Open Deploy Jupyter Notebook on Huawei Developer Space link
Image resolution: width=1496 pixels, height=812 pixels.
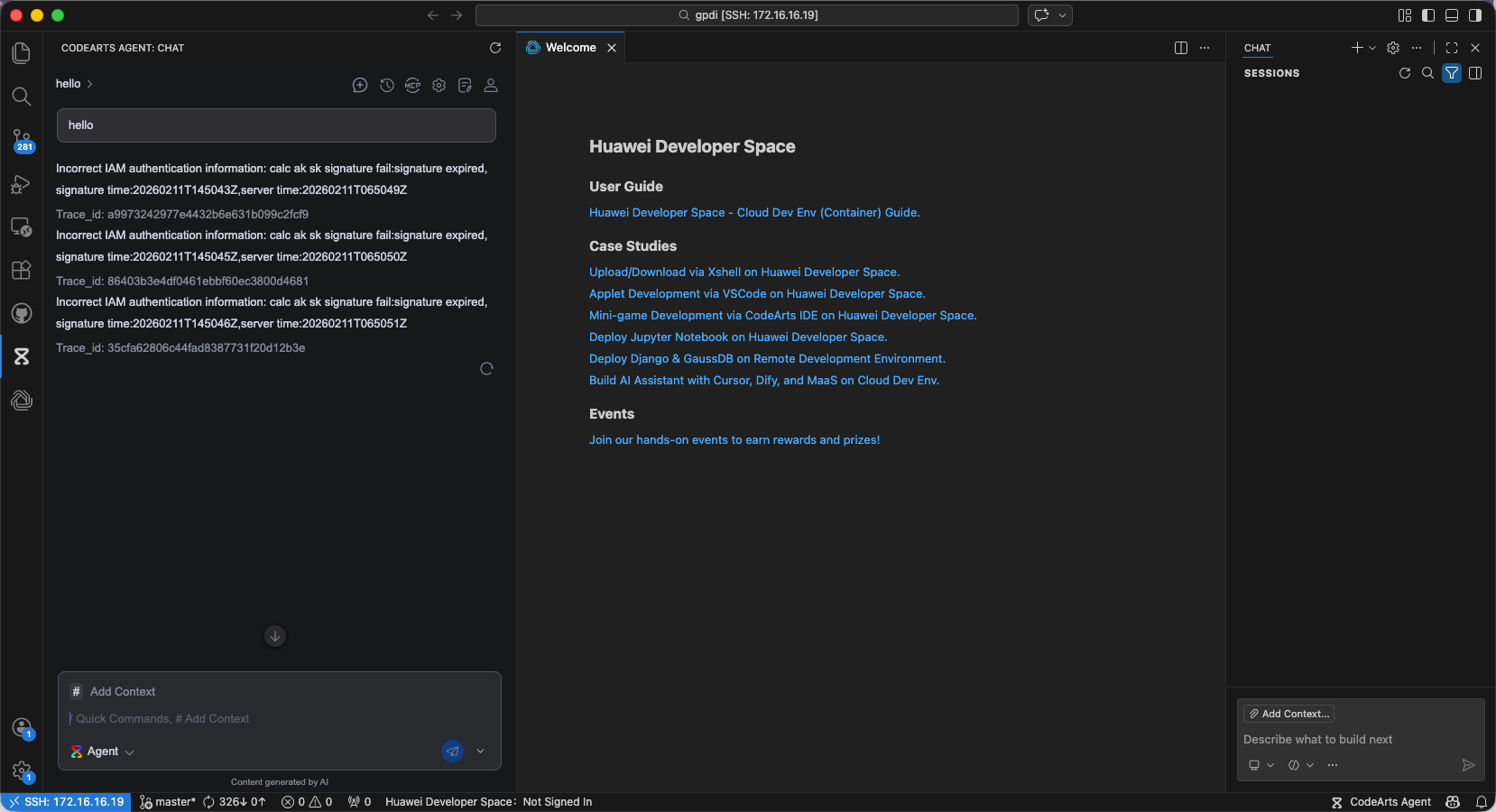click(737, 337)
